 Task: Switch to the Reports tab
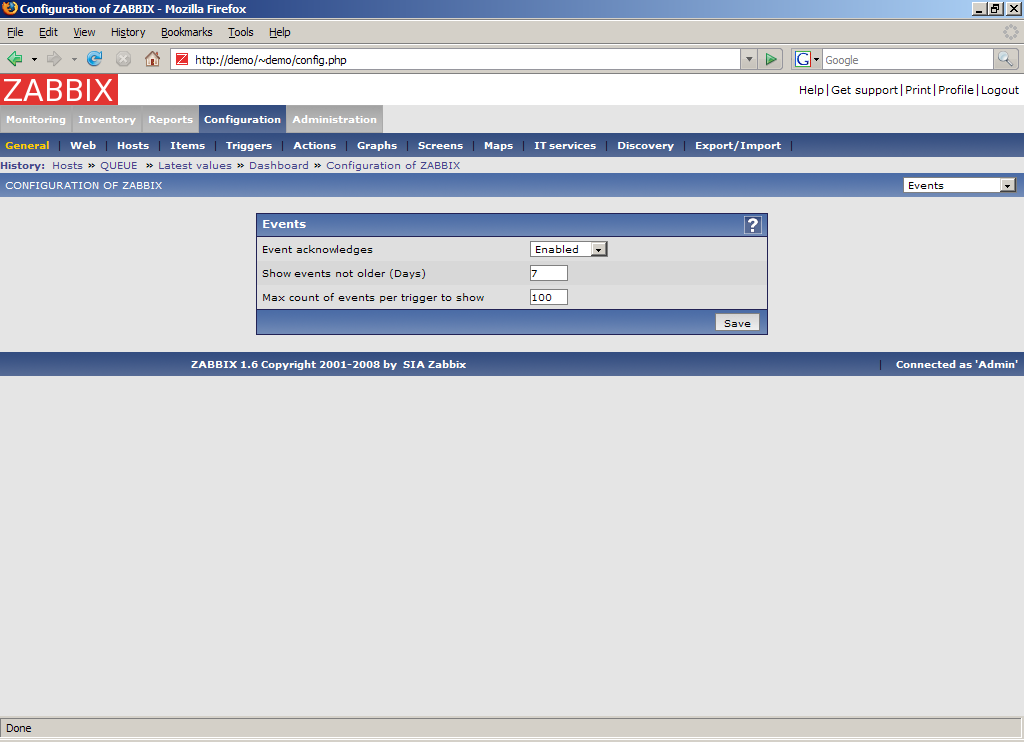(x=170, y=120)
